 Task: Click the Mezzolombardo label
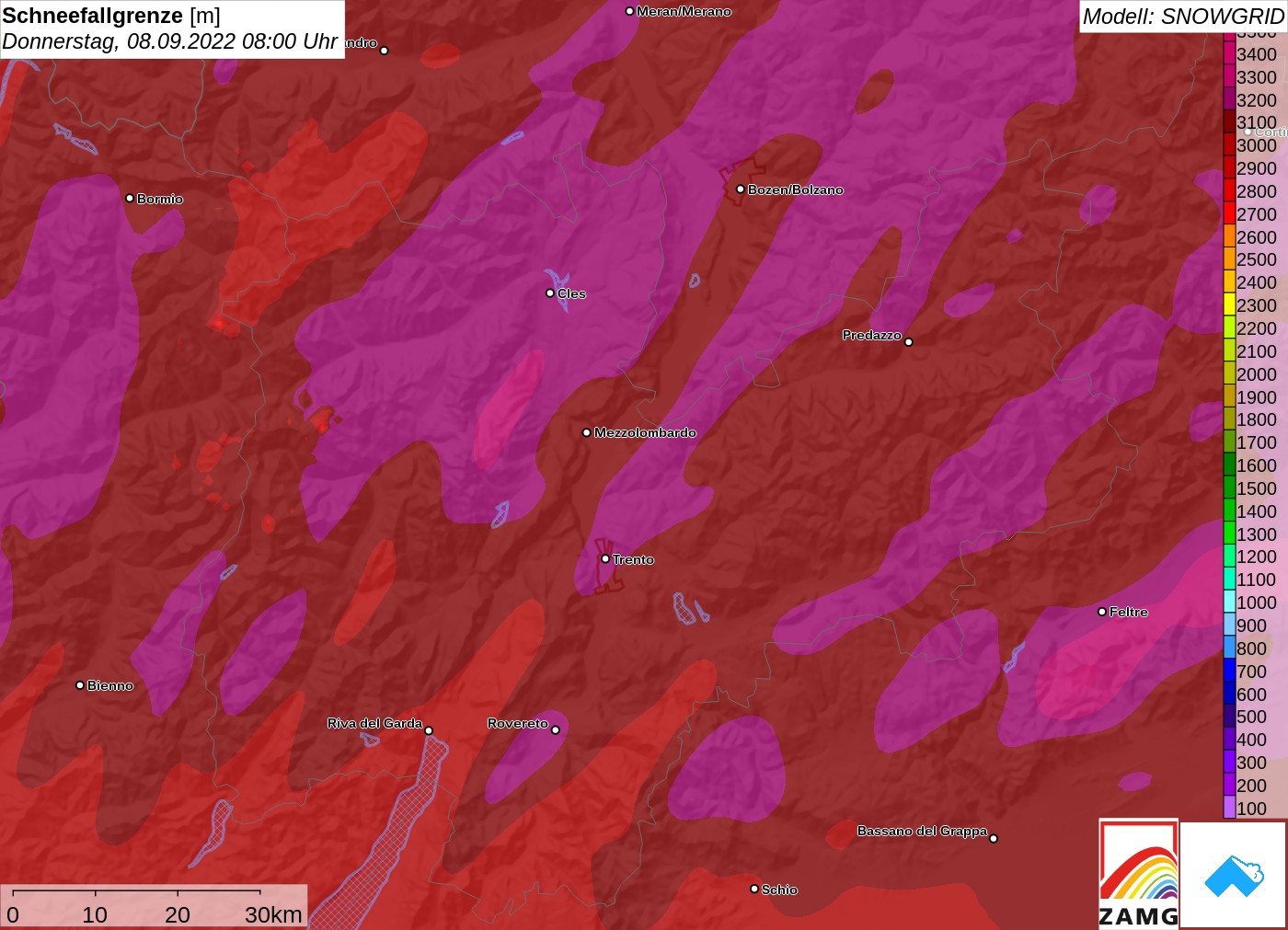tap(645, 432)
